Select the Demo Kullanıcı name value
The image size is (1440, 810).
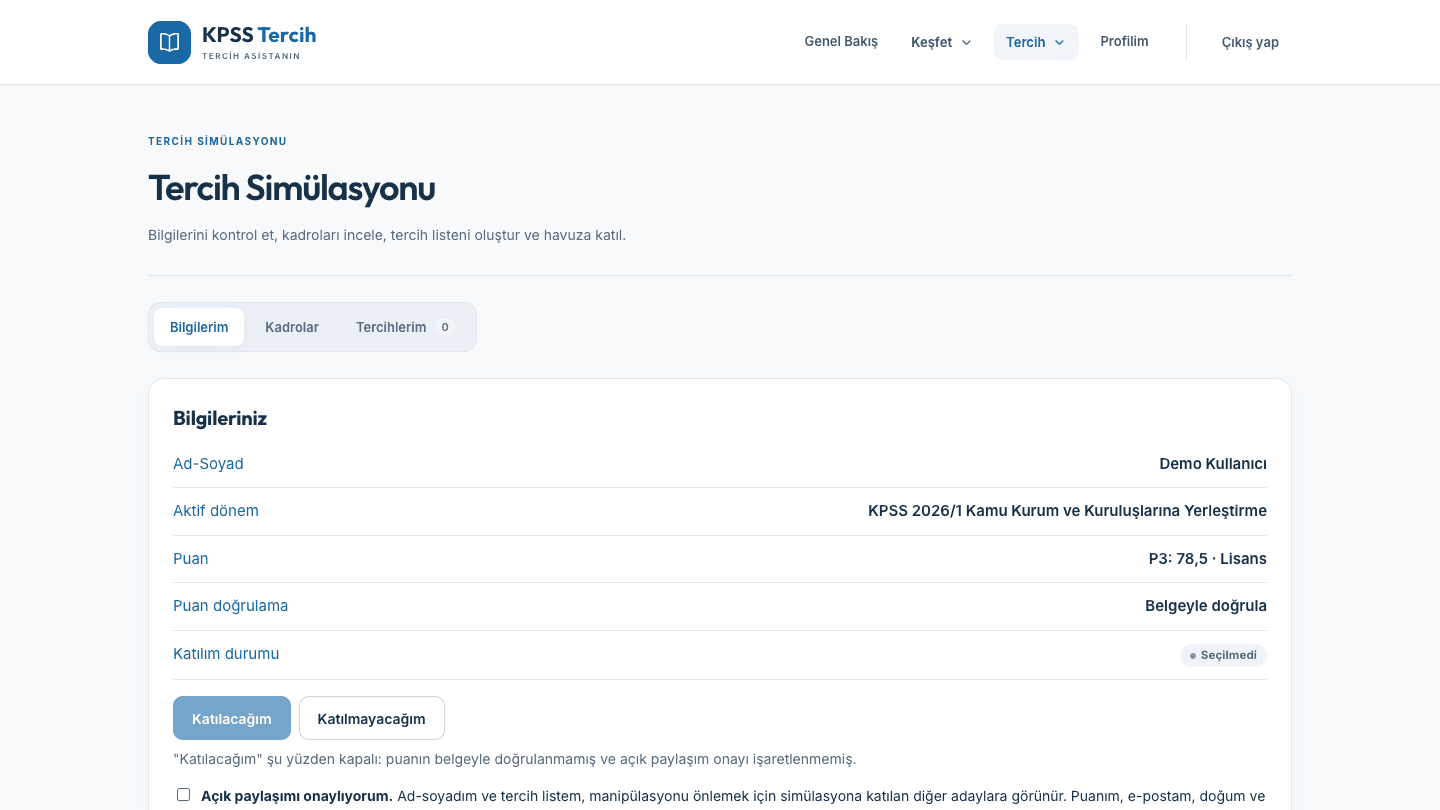click(x=1213, y=464)
